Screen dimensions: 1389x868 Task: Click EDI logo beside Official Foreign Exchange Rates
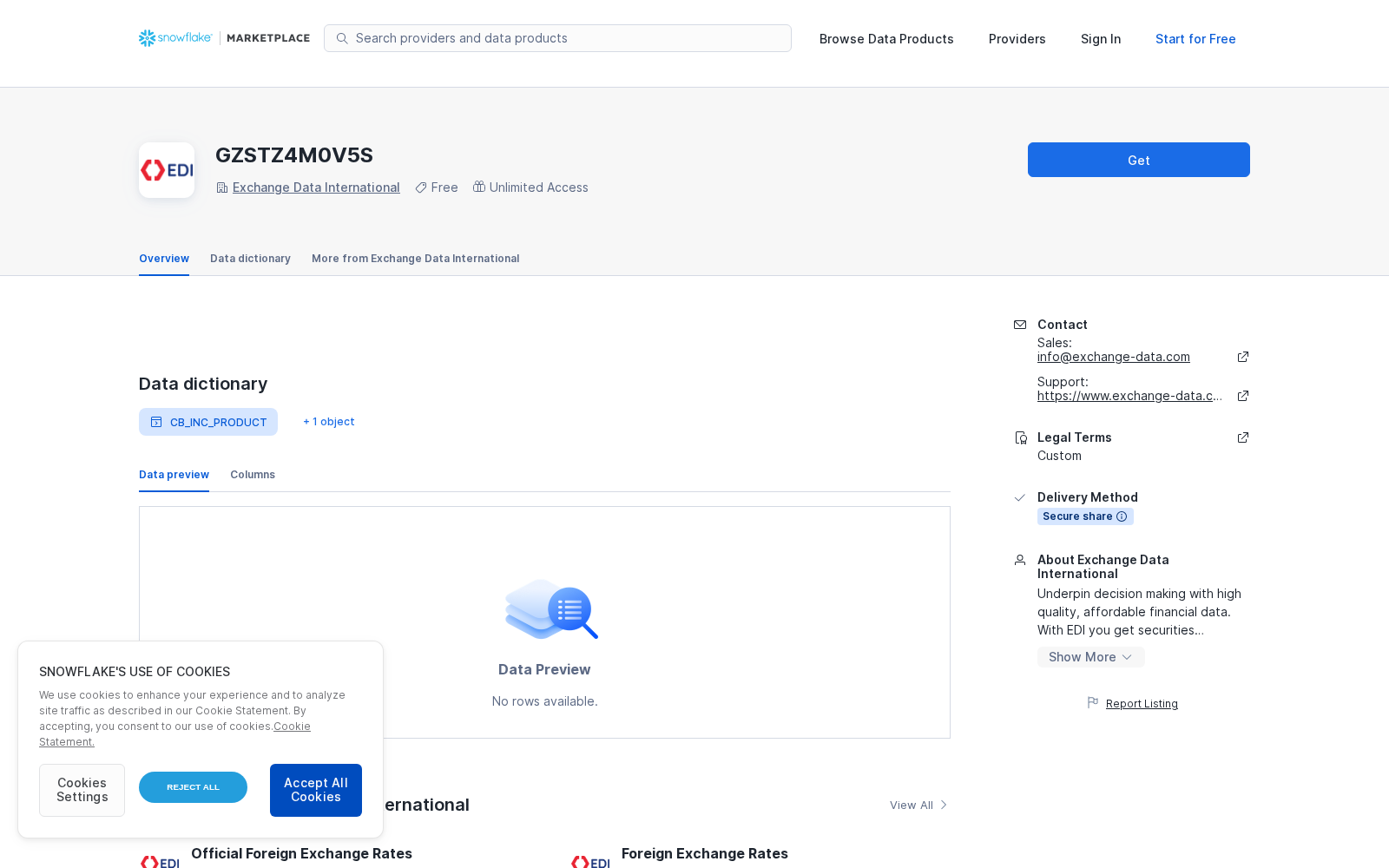coord(160,862)
